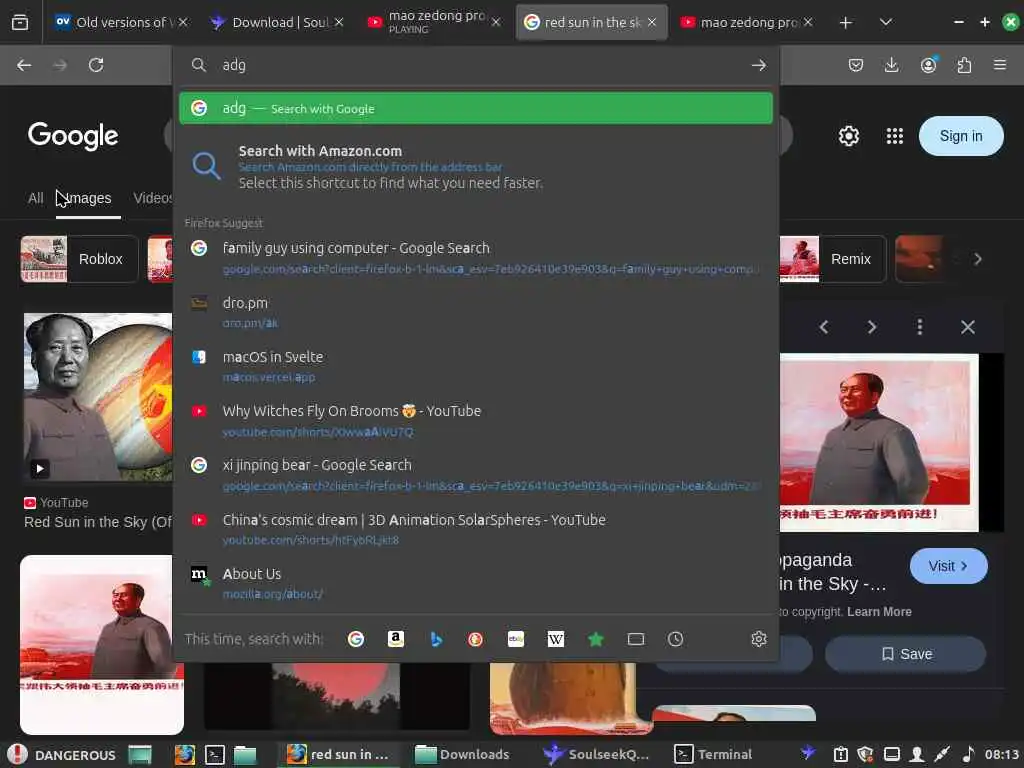Switch to the last mao zedong tab
The image size is (1024, 768).
[x=746, y=23]
